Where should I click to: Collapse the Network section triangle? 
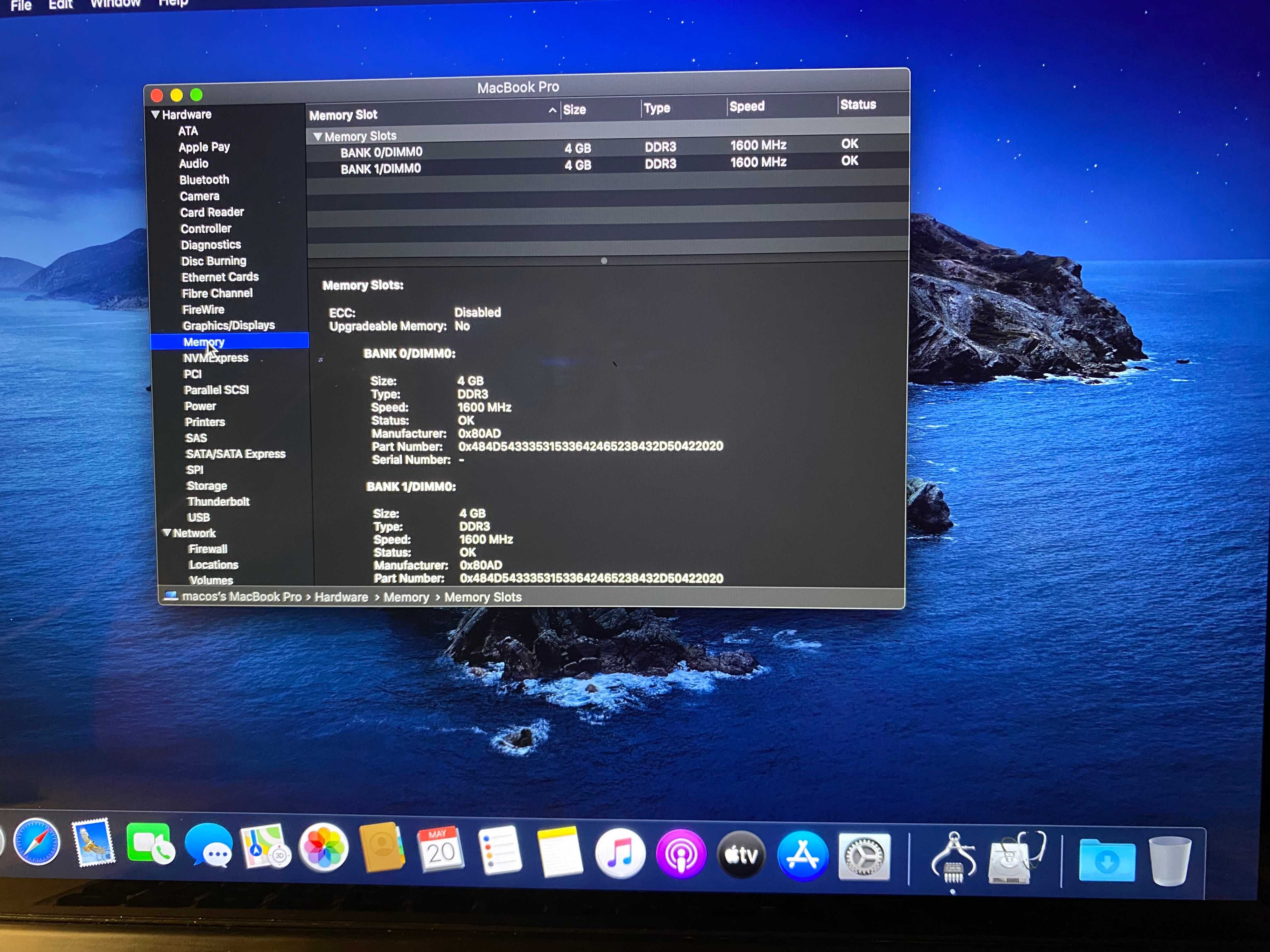pyautogui.click(x=167, y=533)
